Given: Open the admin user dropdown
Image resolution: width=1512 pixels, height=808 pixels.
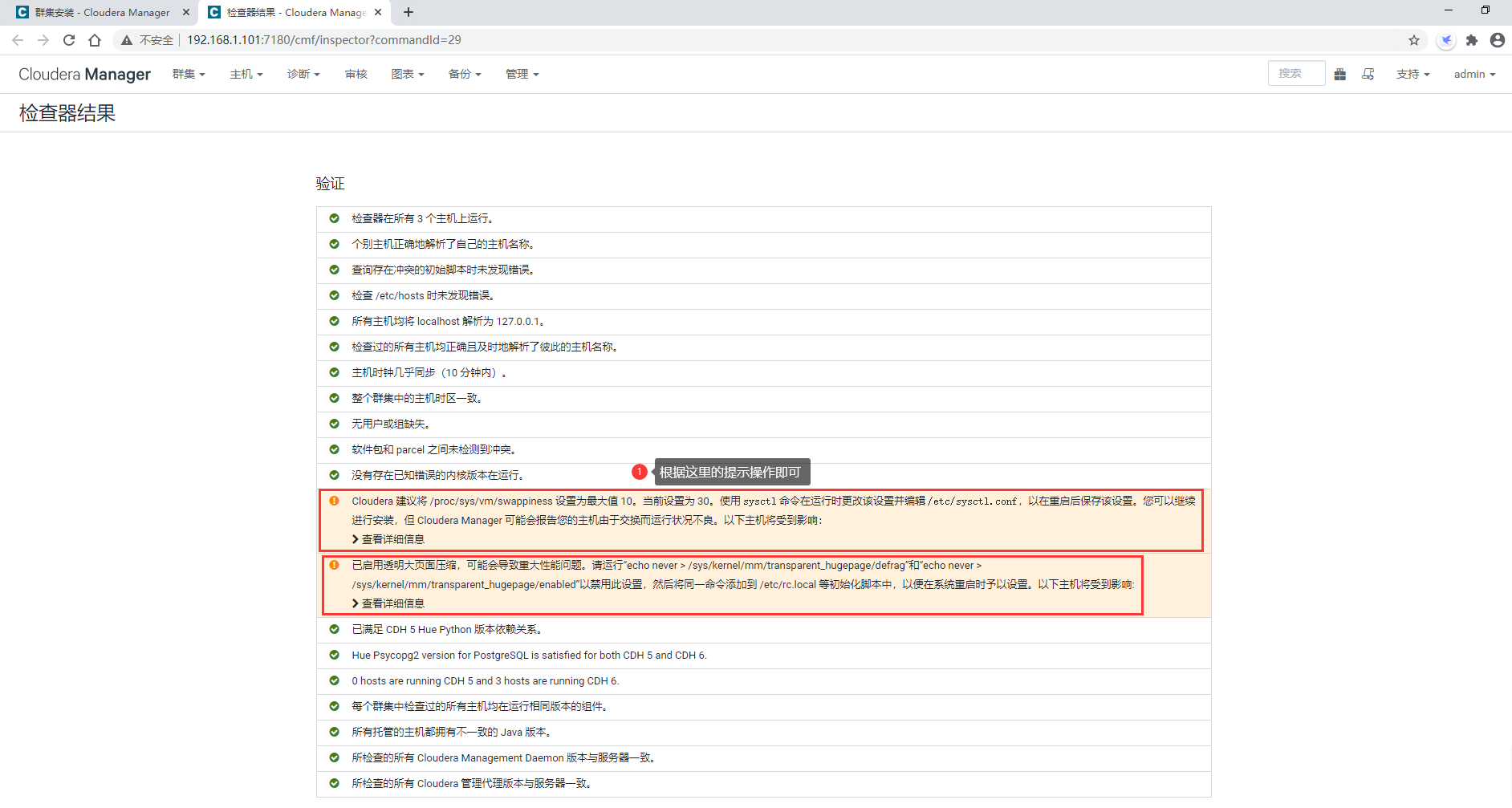Looking at the screenshot, I should (1475, 74).
